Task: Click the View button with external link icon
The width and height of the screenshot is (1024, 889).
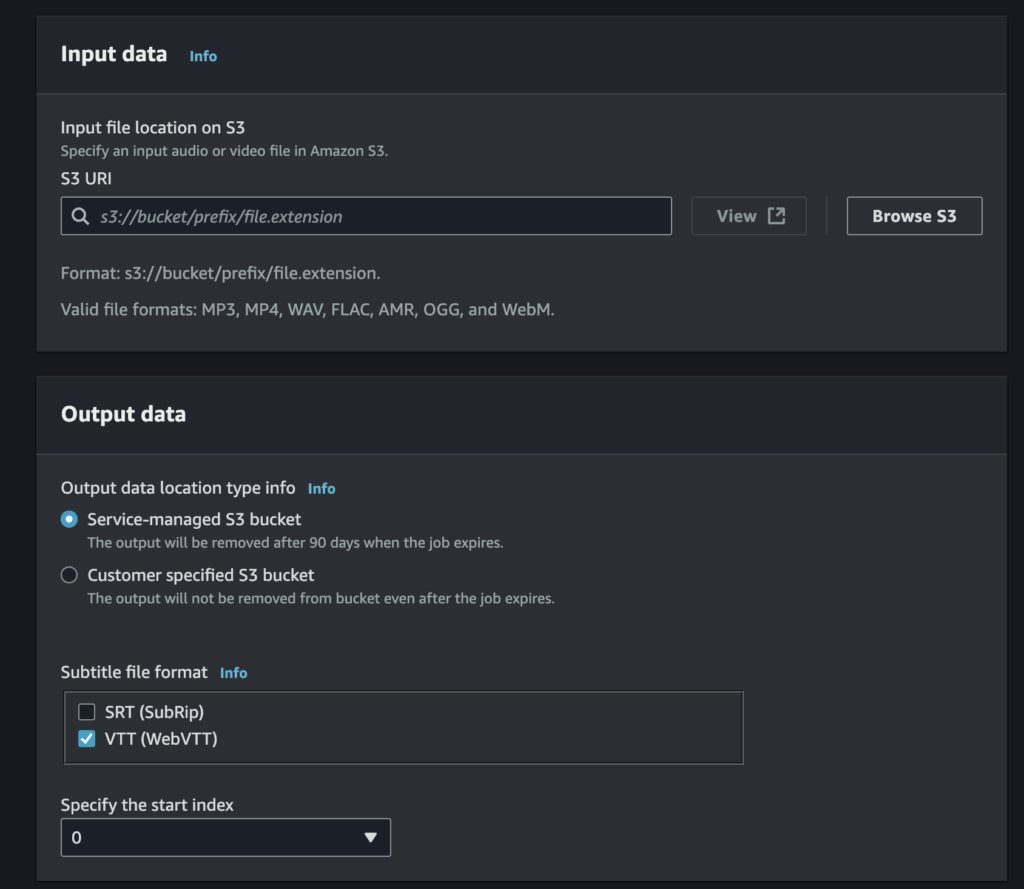Action: click(749, 216)
